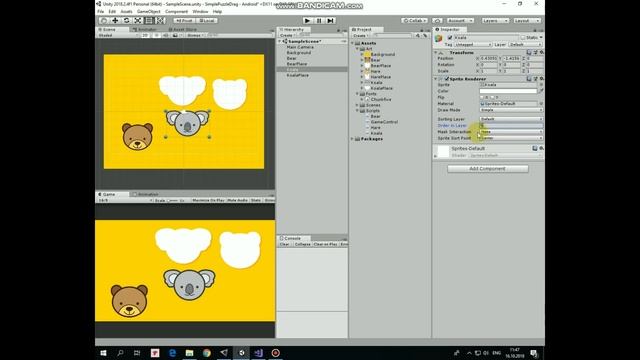This screenshot has height=360, width=640.
Task: Select the Rotate tool in toolbar
Action: click(127, 20)
